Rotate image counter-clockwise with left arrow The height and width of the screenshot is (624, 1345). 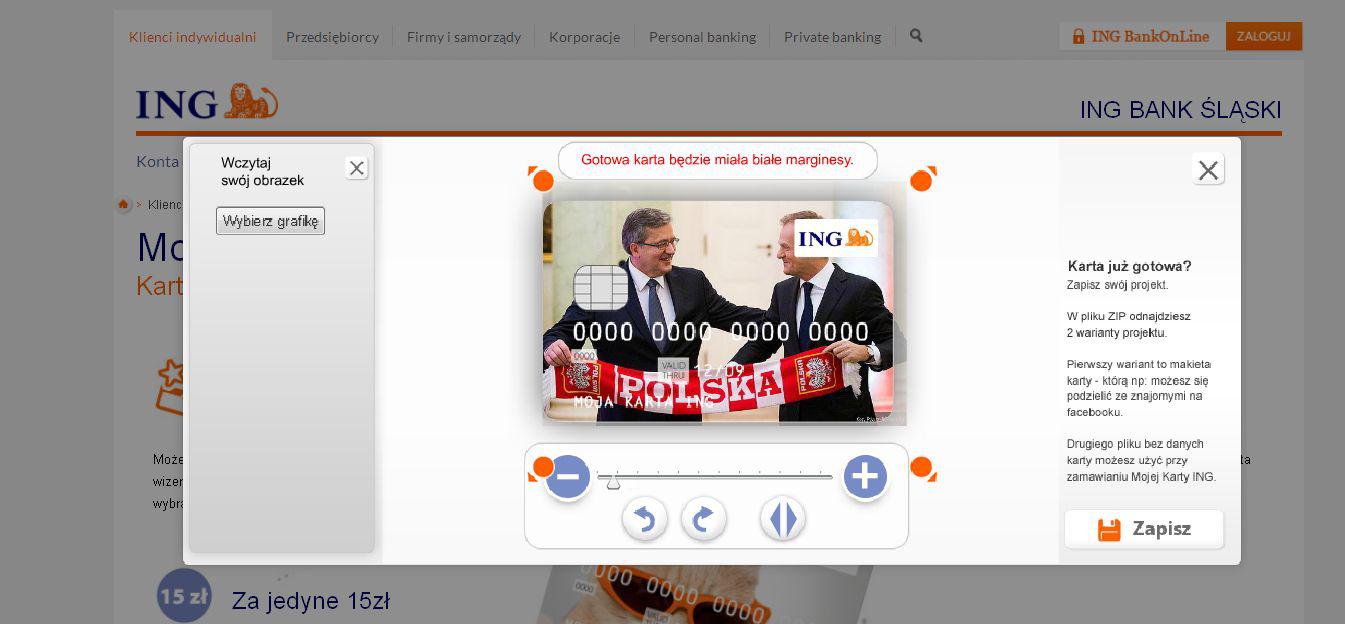645,519
